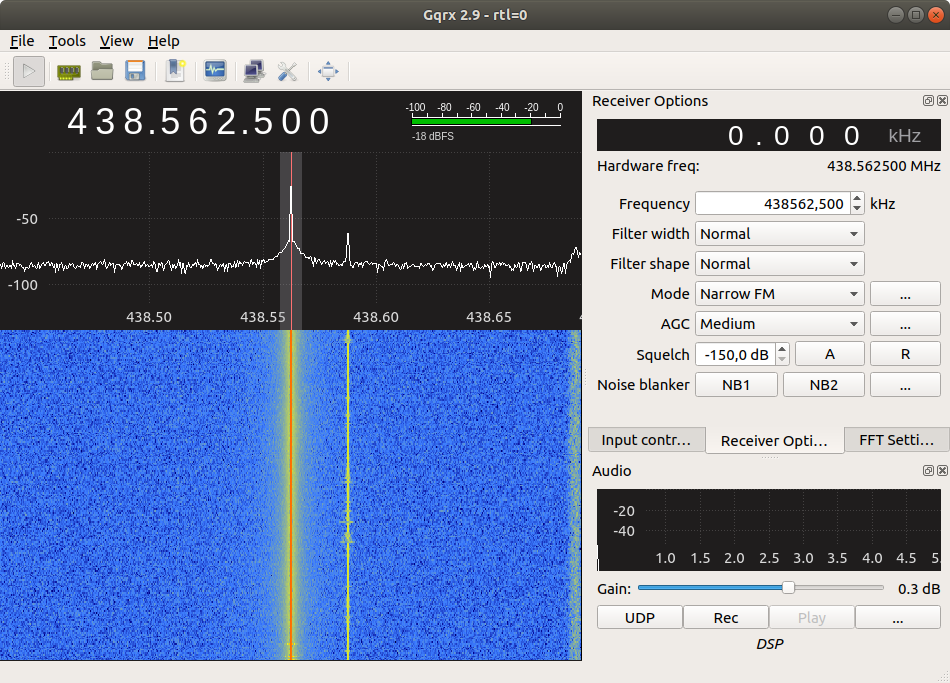Click the 438.60 frequency axis label
950x683 pixels.
click(376, 317)
